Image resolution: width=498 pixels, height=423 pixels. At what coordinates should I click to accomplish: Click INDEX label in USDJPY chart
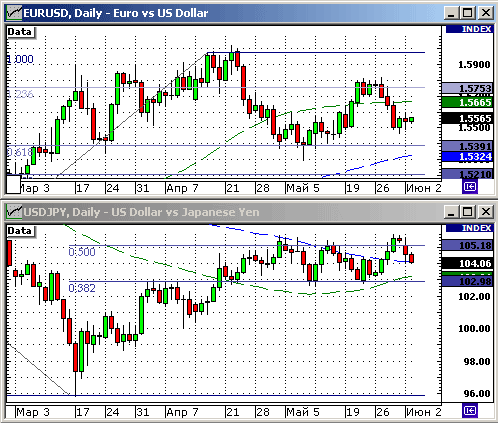click(469, 228)
